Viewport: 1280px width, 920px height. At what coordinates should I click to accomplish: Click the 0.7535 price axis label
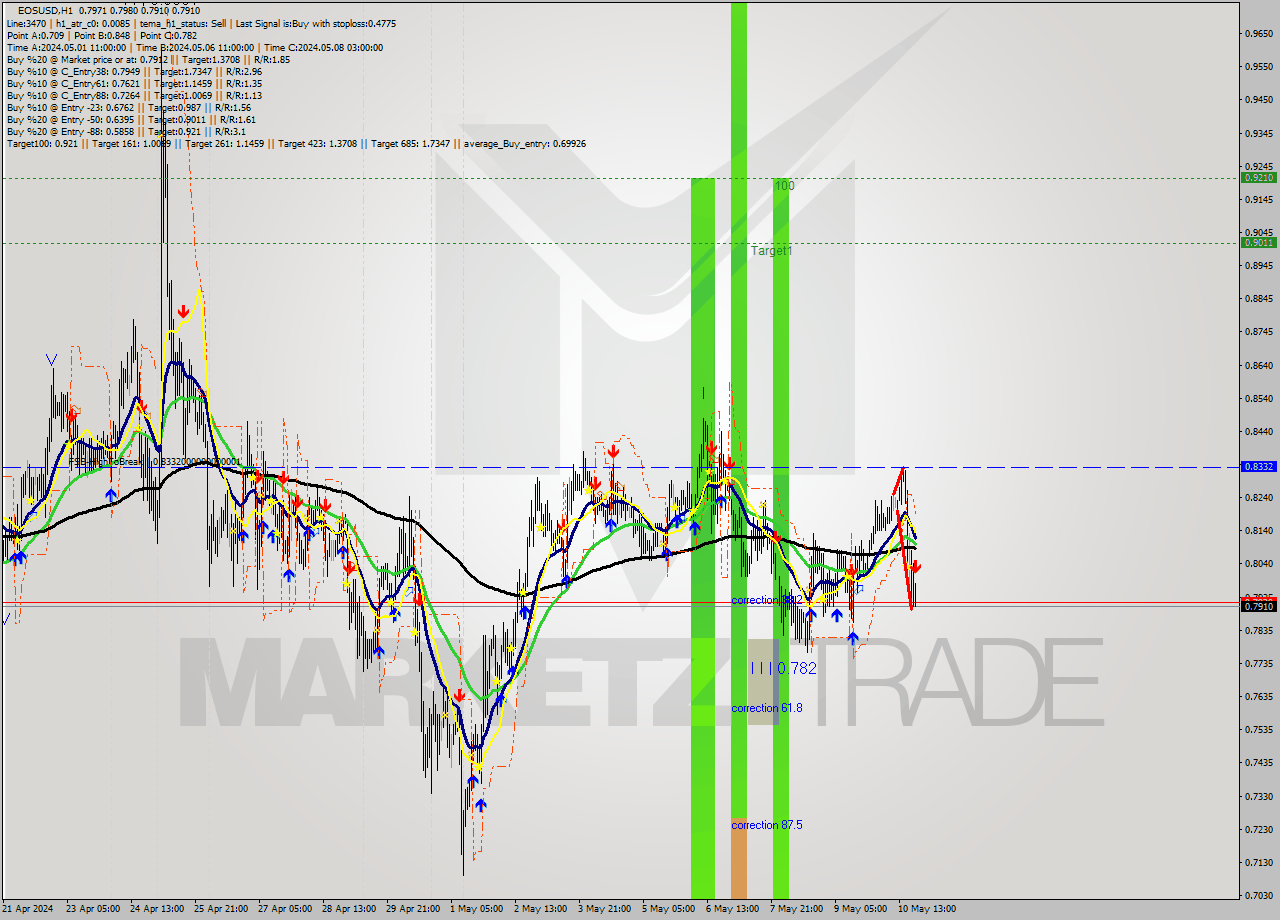(1258, 730)
